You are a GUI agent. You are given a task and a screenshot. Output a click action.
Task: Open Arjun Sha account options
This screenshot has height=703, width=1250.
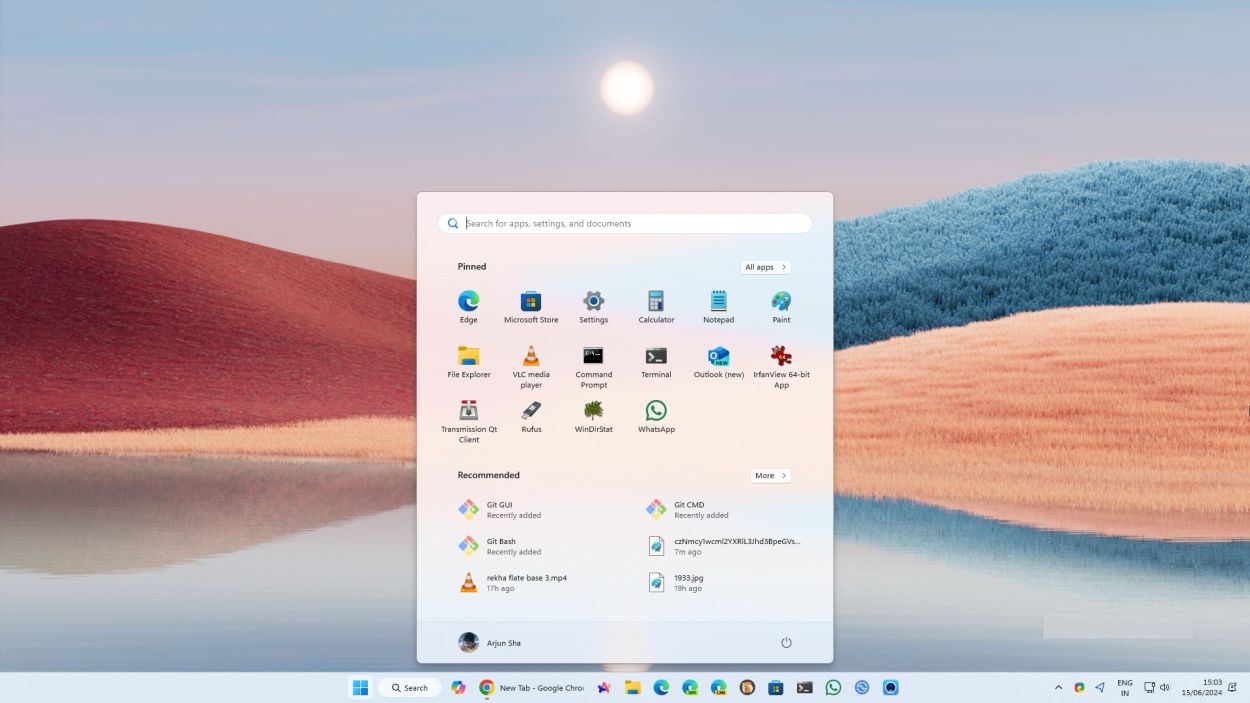[x=491, y=643]
